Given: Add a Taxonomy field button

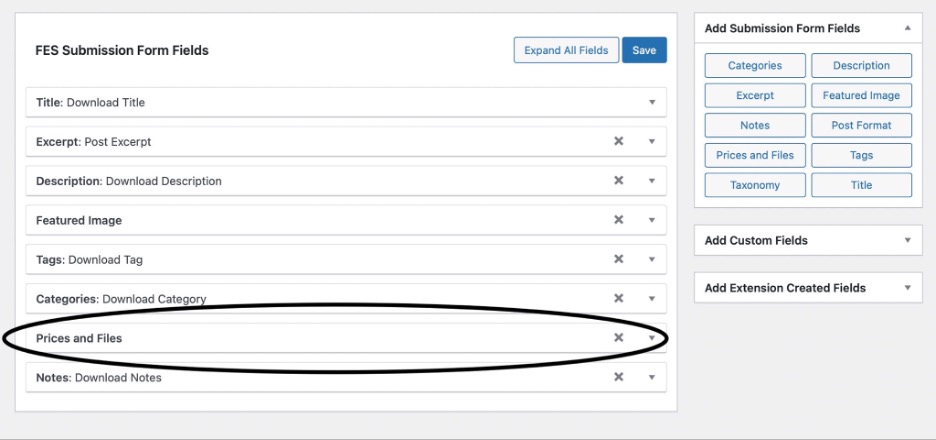Looking at the screenshot, I should point(755,185).
